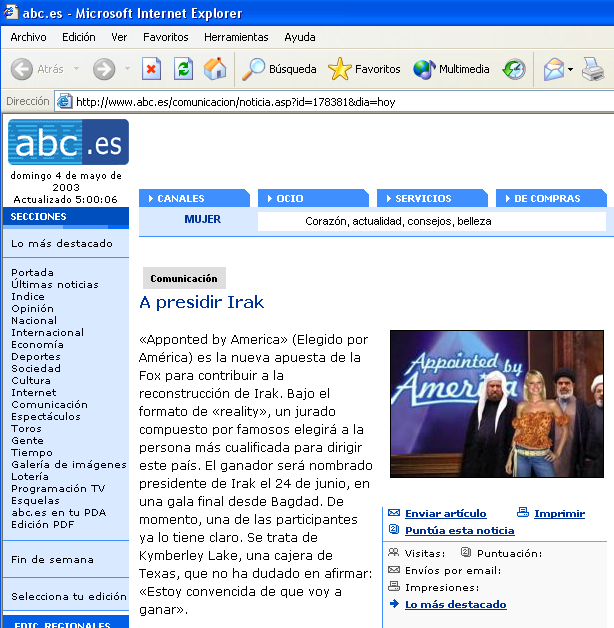Open Lotería in the sidebar
614x628 pixels.
[x=30, y=477]
